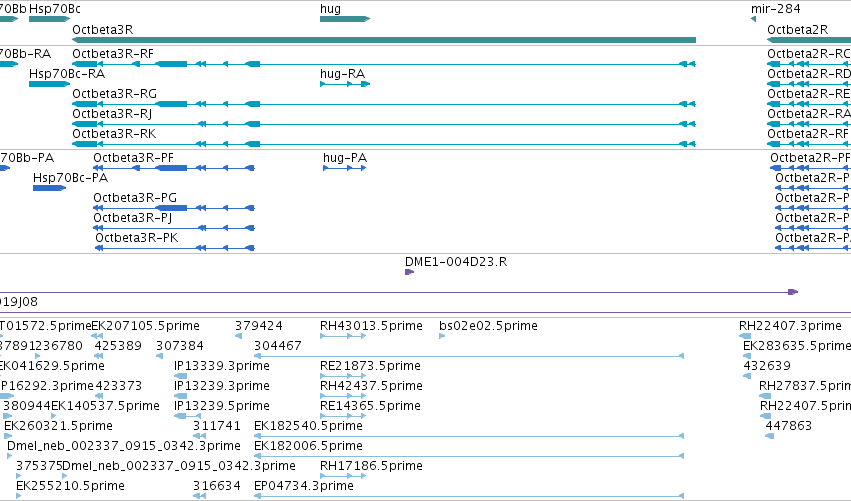Viewport: 851px width, 501px height.
Task: Select feature 447863
Action: 789,426
